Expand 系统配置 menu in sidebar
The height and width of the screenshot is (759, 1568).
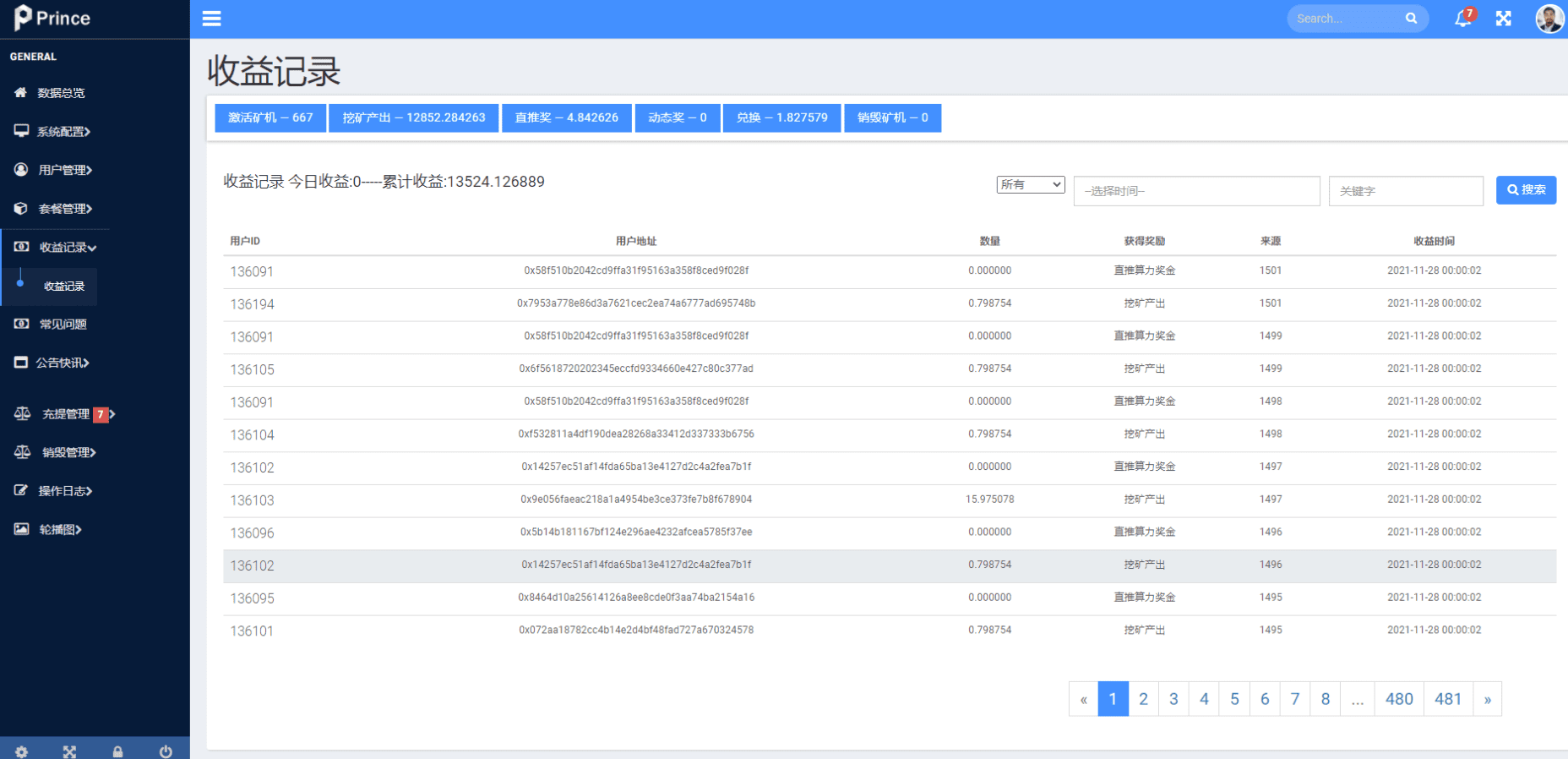click(63, 132)
